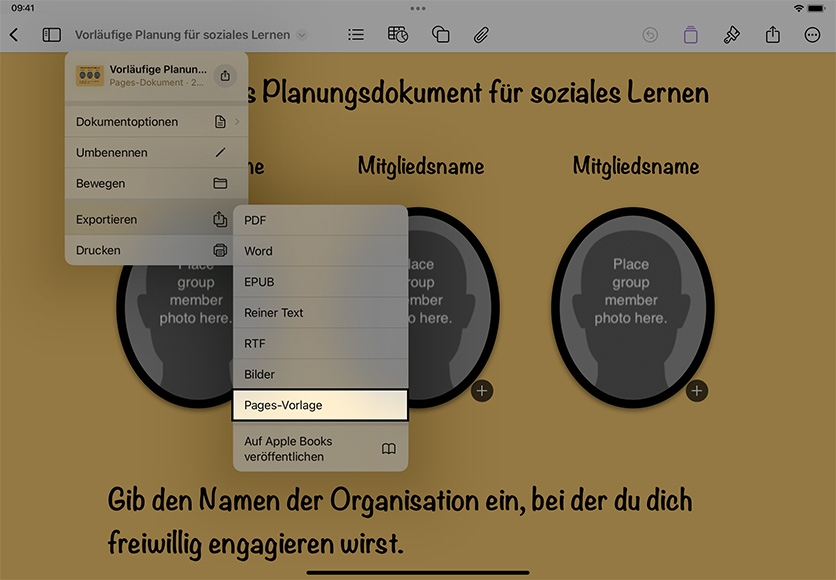Tap the middle Mitgliedsname heading
The height and width of the screenshot is (580, 836).
[x=421, y=166]
